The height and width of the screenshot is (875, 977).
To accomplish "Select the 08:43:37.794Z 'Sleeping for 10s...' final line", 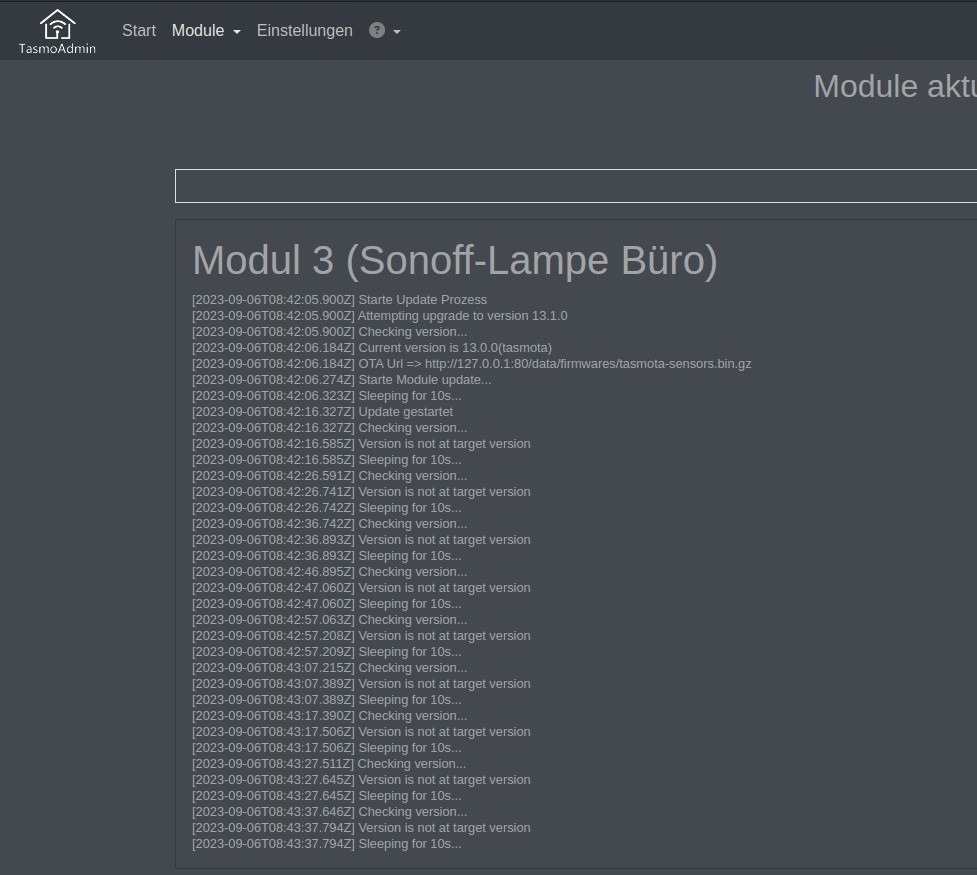I will (326, 844).
